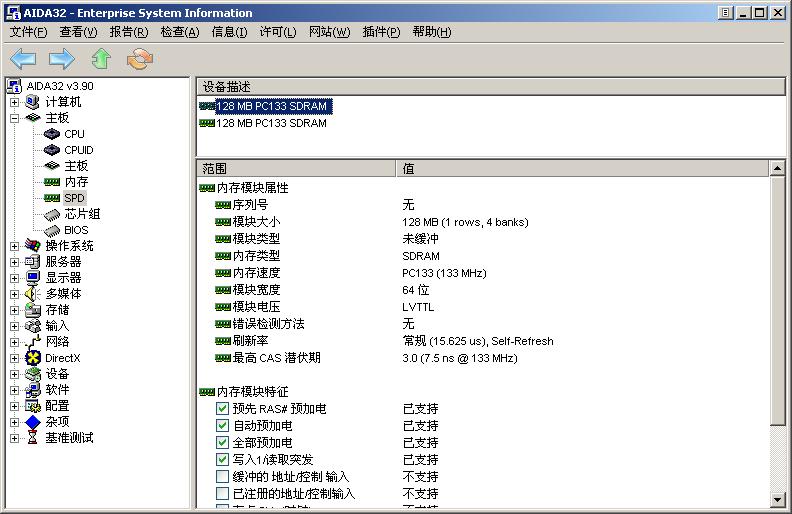
Task: Open the 报告(R) menu
Action: click(129, 32)
